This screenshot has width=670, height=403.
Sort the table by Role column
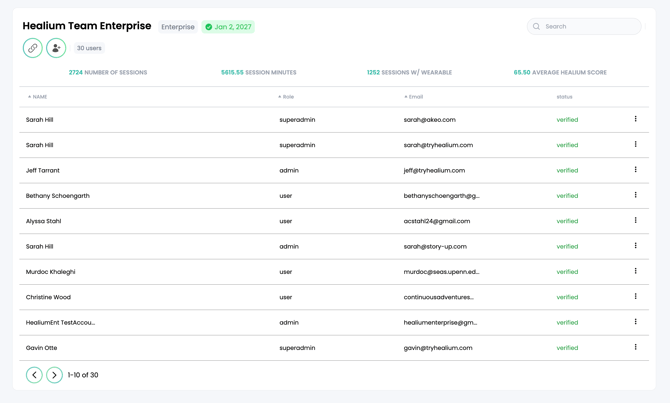click(286, 97)
